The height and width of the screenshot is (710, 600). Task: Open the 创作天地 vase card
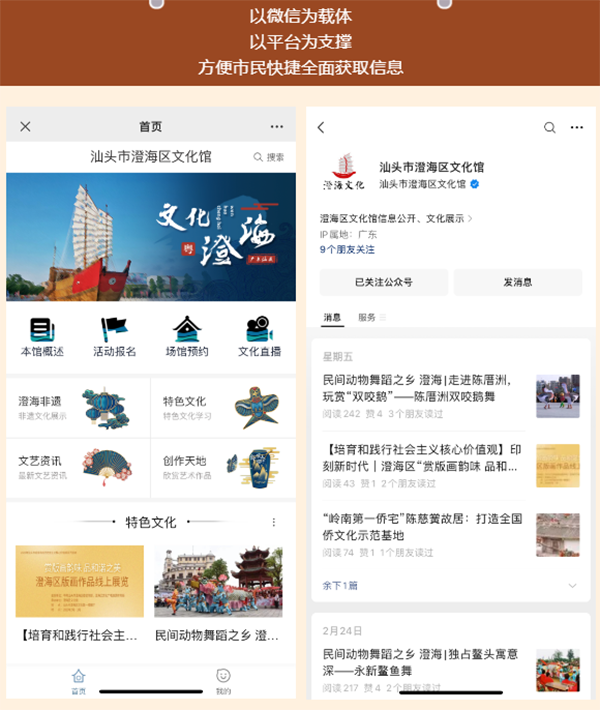pos(223,468)
